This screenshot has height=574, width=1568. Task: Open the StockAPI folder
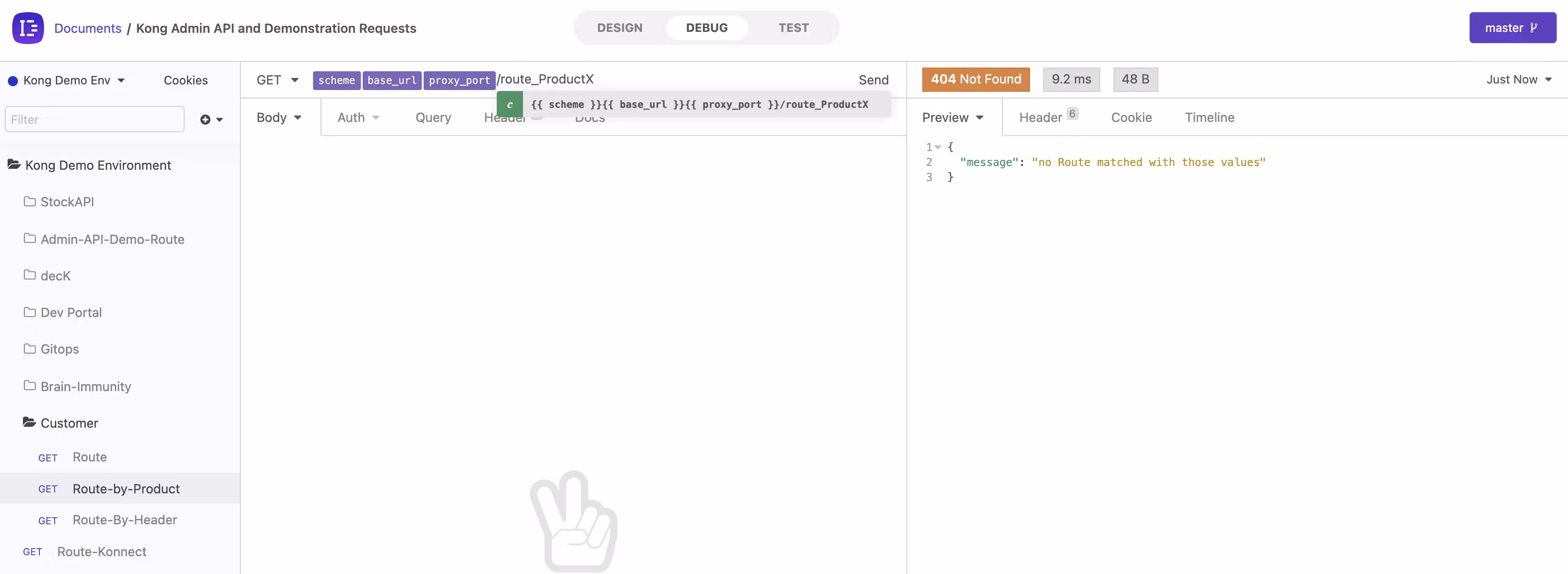click(67, 202)
